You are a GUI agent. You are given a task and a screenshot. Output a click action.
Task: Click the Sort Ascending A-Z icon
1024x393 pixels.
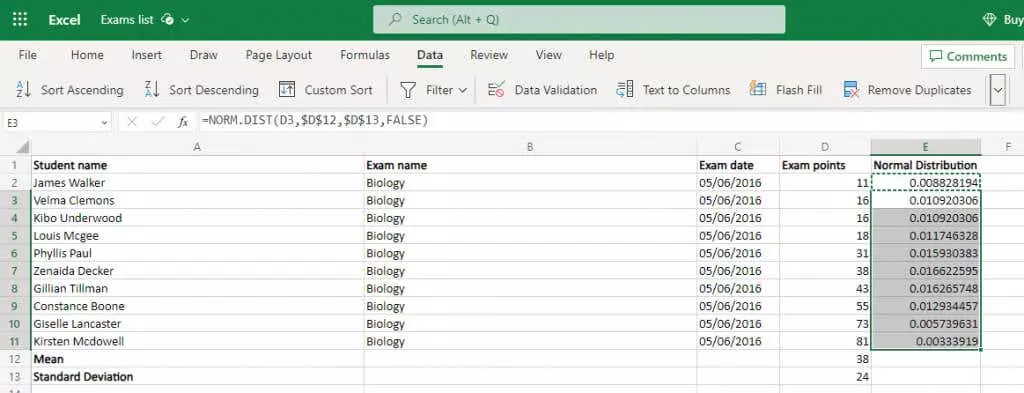pos(24,90)
